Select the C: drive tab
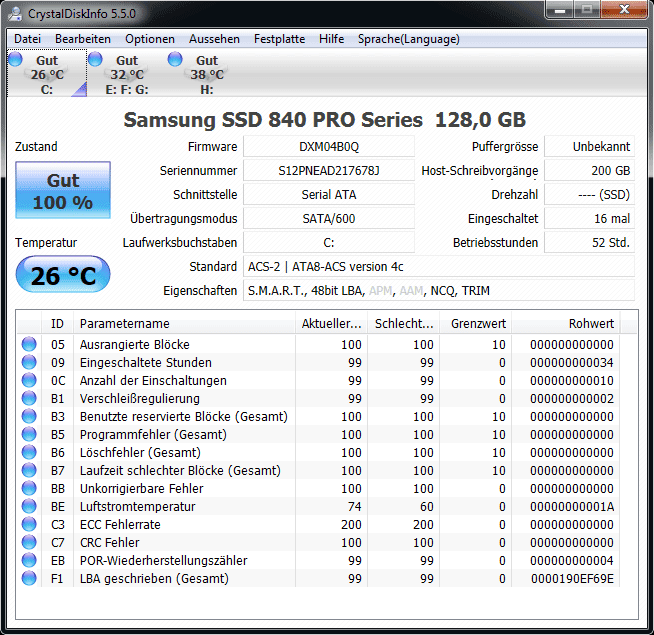The width and height of the screenshot is (654, 635). coord(47,73)
